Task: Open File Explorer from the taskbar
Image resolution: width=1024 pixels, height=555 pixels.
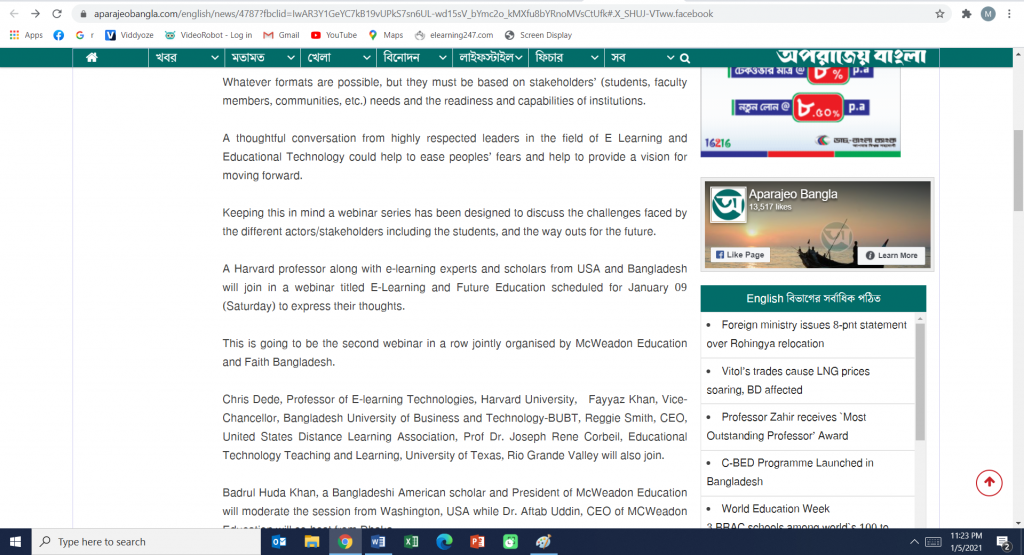Action: [312, 542]
